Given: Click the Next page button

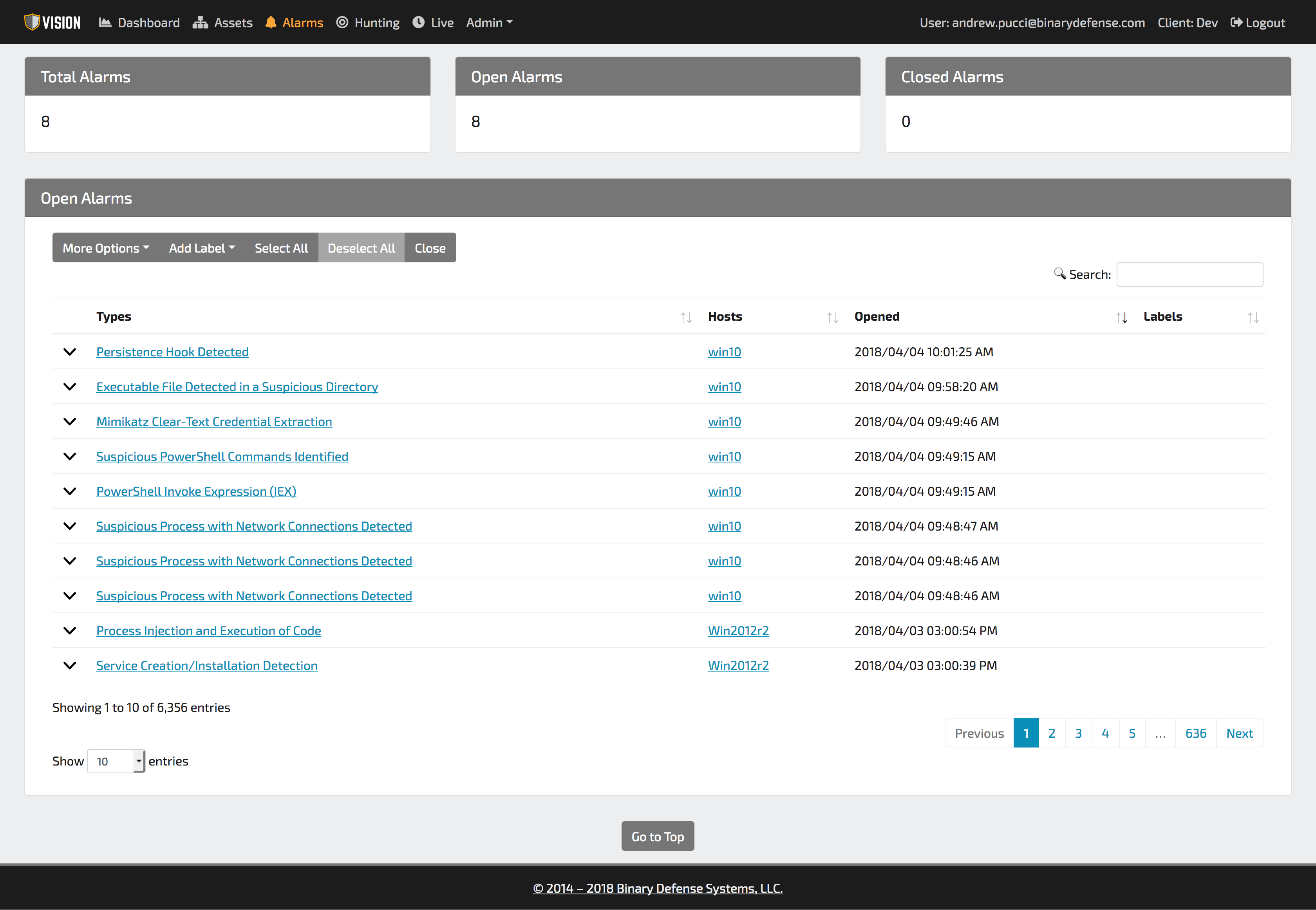Looking at the screenshot, I should point(1240,733).
